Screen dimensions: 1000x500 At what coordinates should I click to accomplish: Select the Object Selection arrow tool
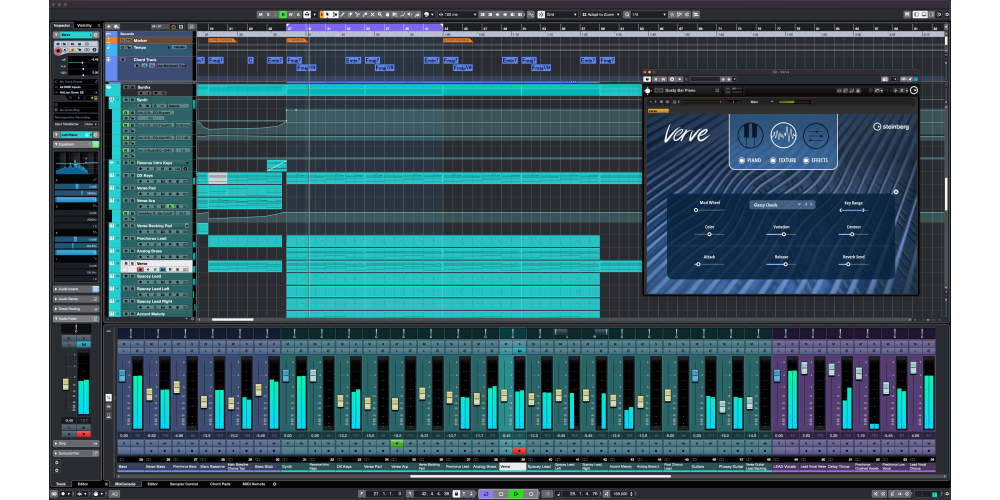[329, 14]
